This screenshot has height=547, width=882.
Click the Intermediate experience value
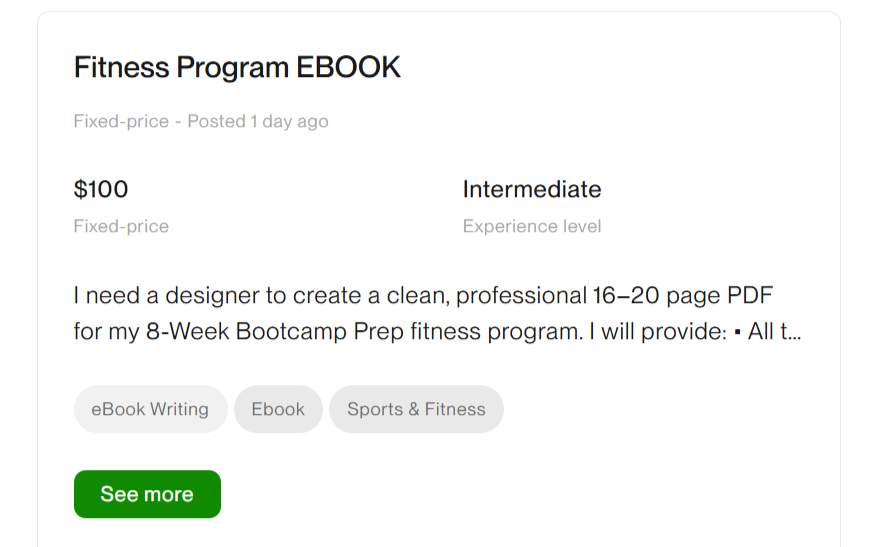(x=532, y=189)
